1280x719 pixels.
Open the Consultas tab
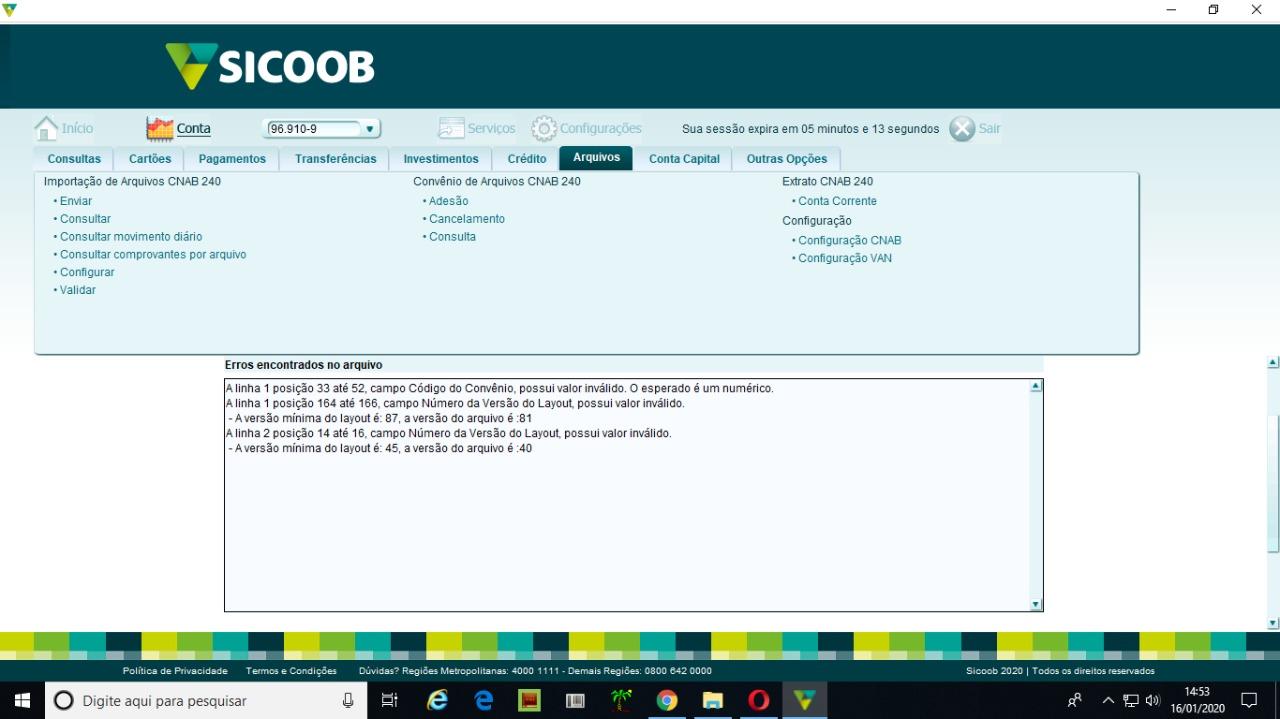tap(74, 159)
